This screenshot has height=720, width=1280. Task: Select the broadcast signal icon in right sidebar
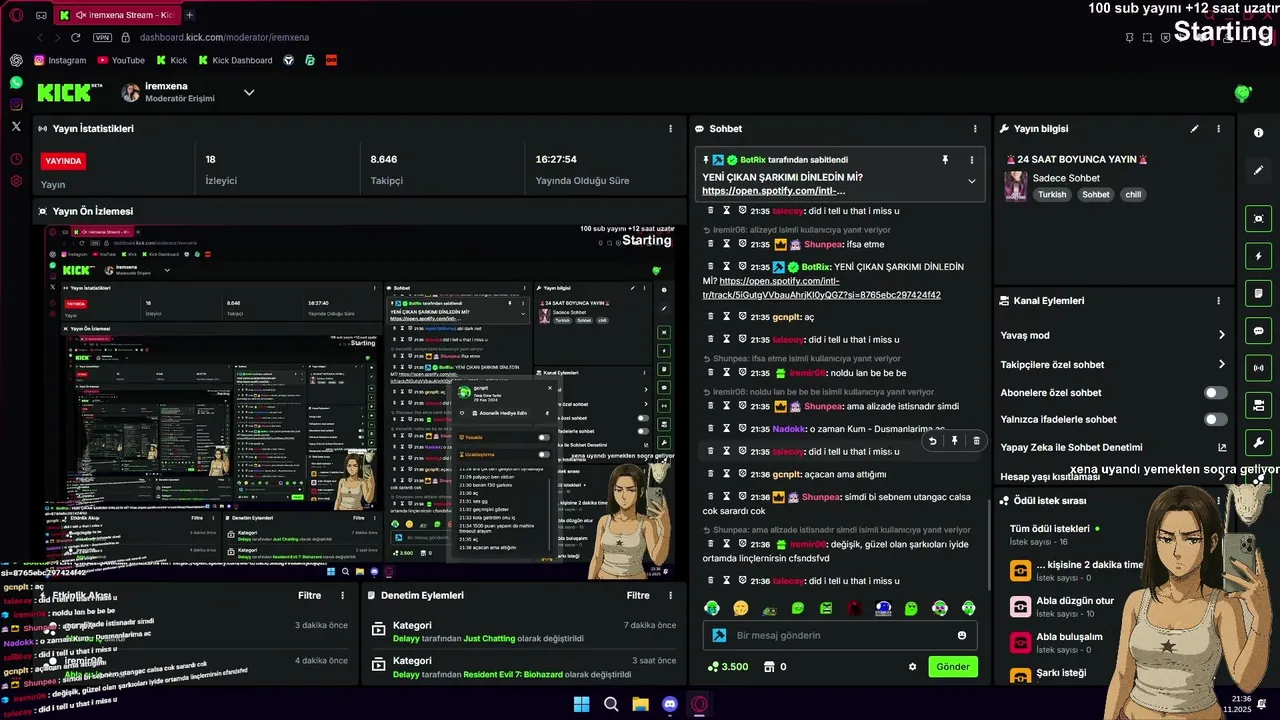1258,368
